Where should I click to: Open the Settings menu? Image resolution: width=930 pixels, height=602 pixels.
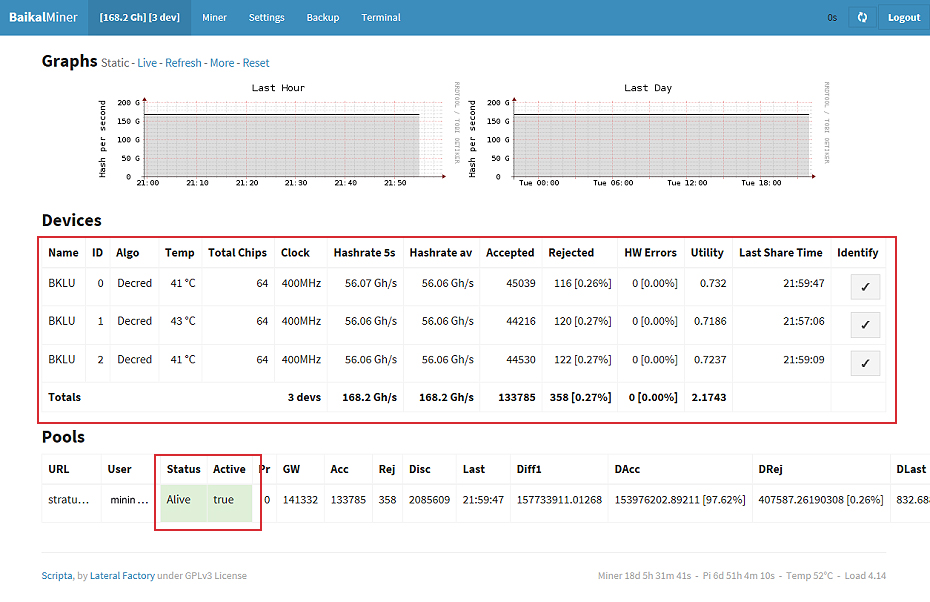(266, 18)
